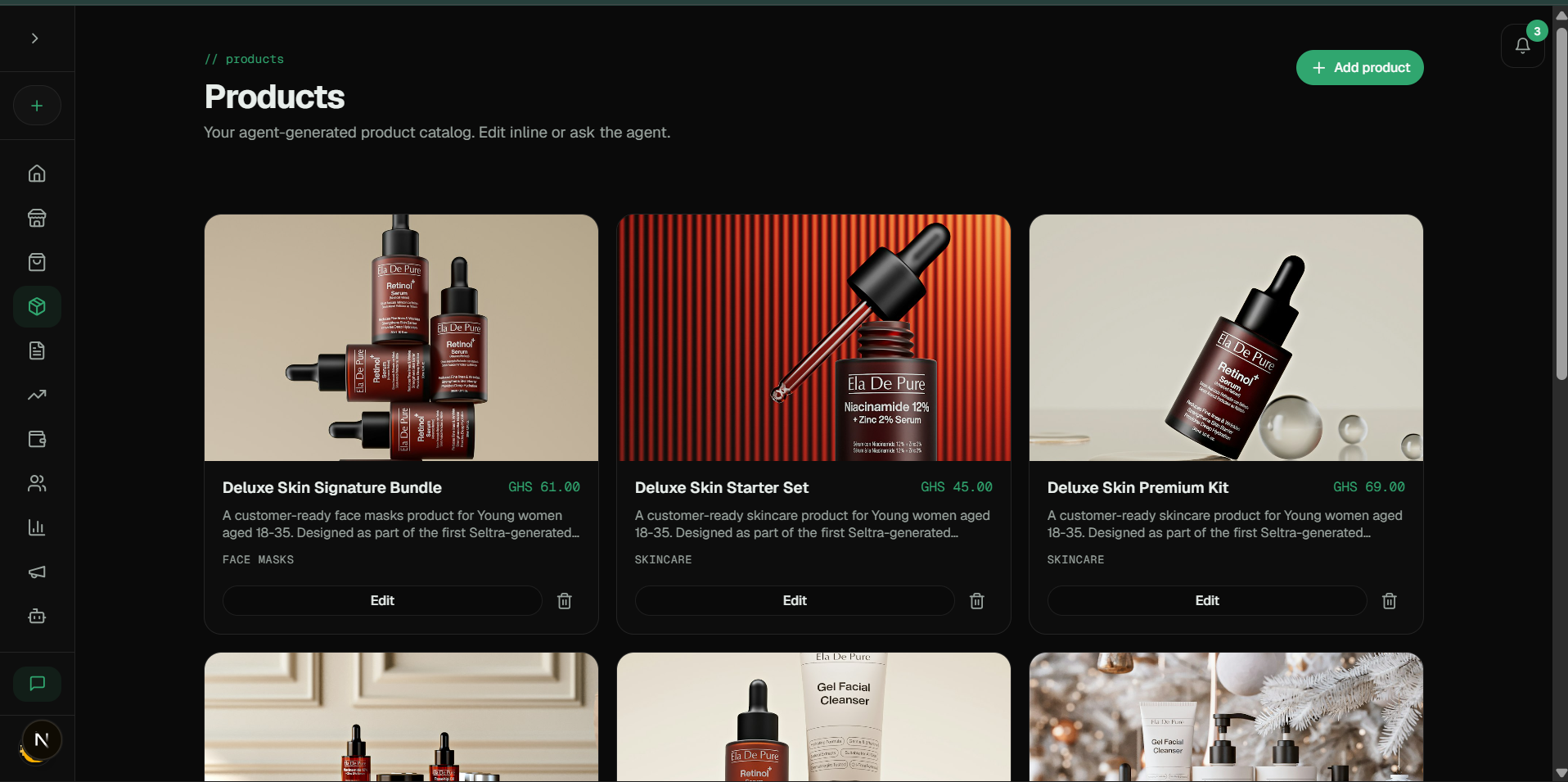Click the GHS 45.00 price

click(957, 487)
